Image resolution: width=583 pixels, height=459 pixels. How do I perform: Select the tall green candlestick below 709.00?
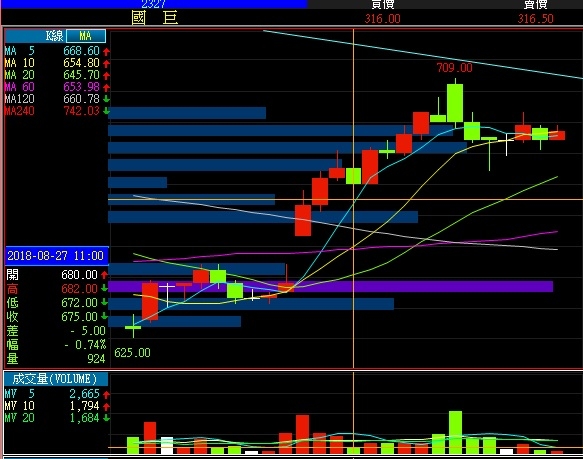pyautogui.click(x=455, y=103)
